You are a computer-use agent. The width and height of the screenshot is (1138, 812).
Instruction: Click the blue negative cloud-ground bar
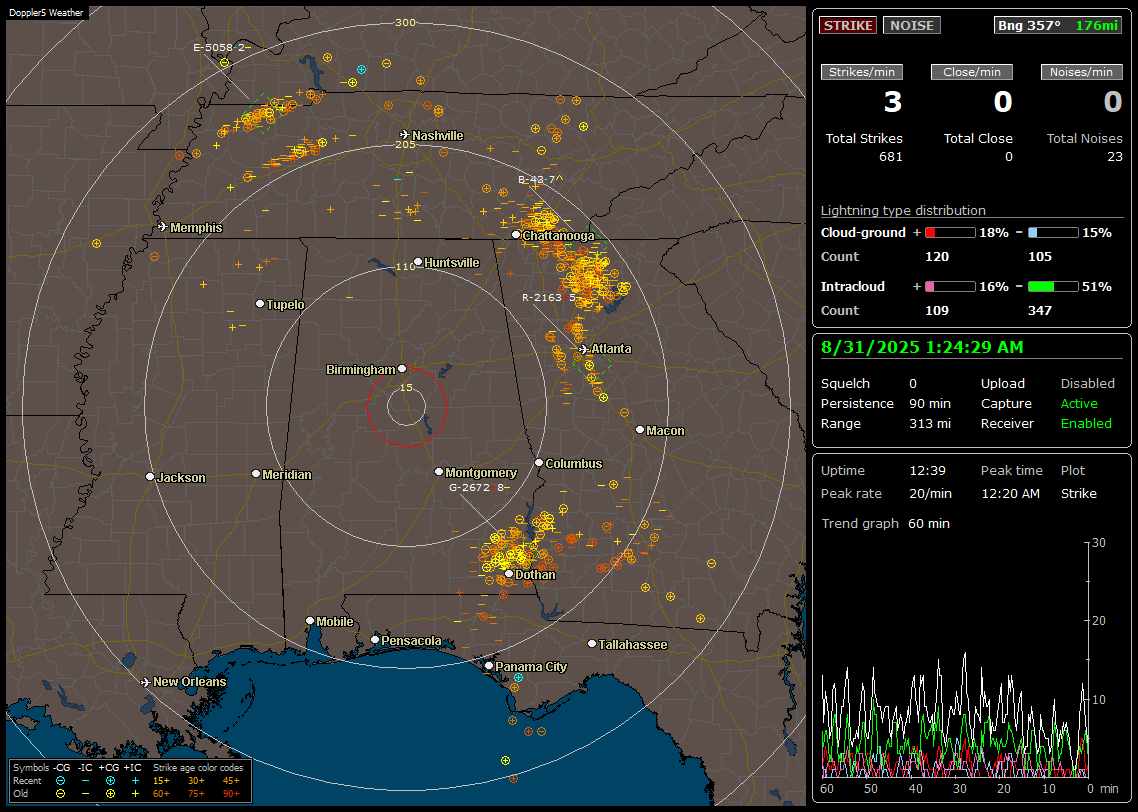pos(1053,233)
